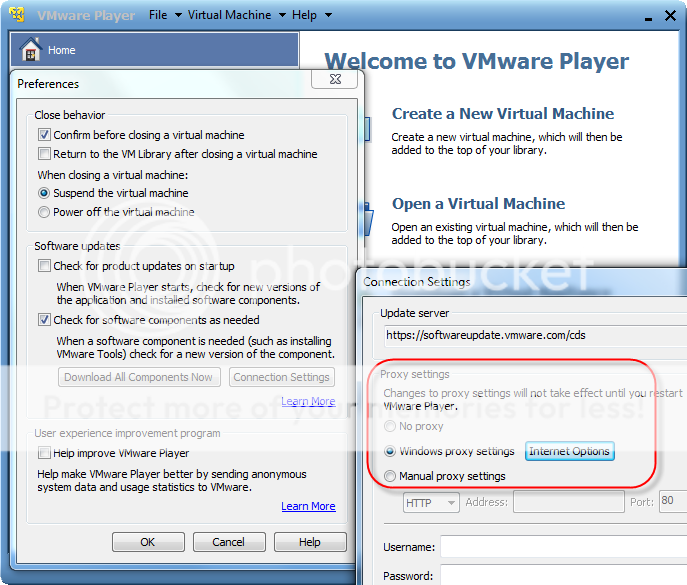Expand the File menu dropdown arrow

point(178,15)
